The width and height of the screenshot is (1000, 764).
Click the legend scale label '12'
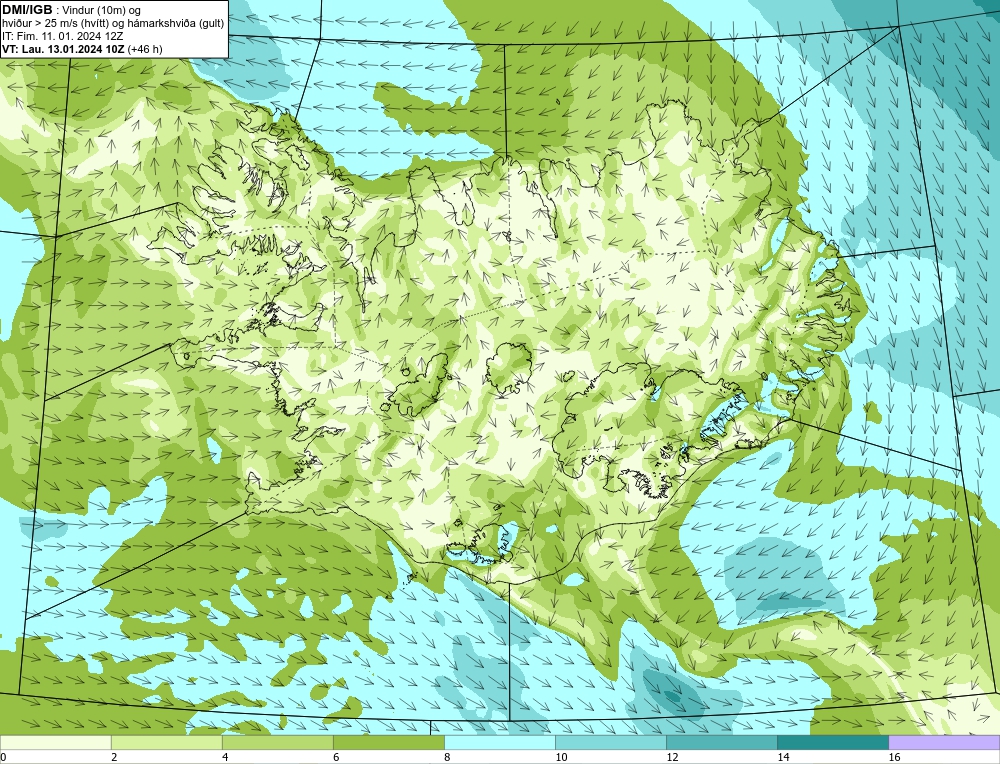[672, 757]
